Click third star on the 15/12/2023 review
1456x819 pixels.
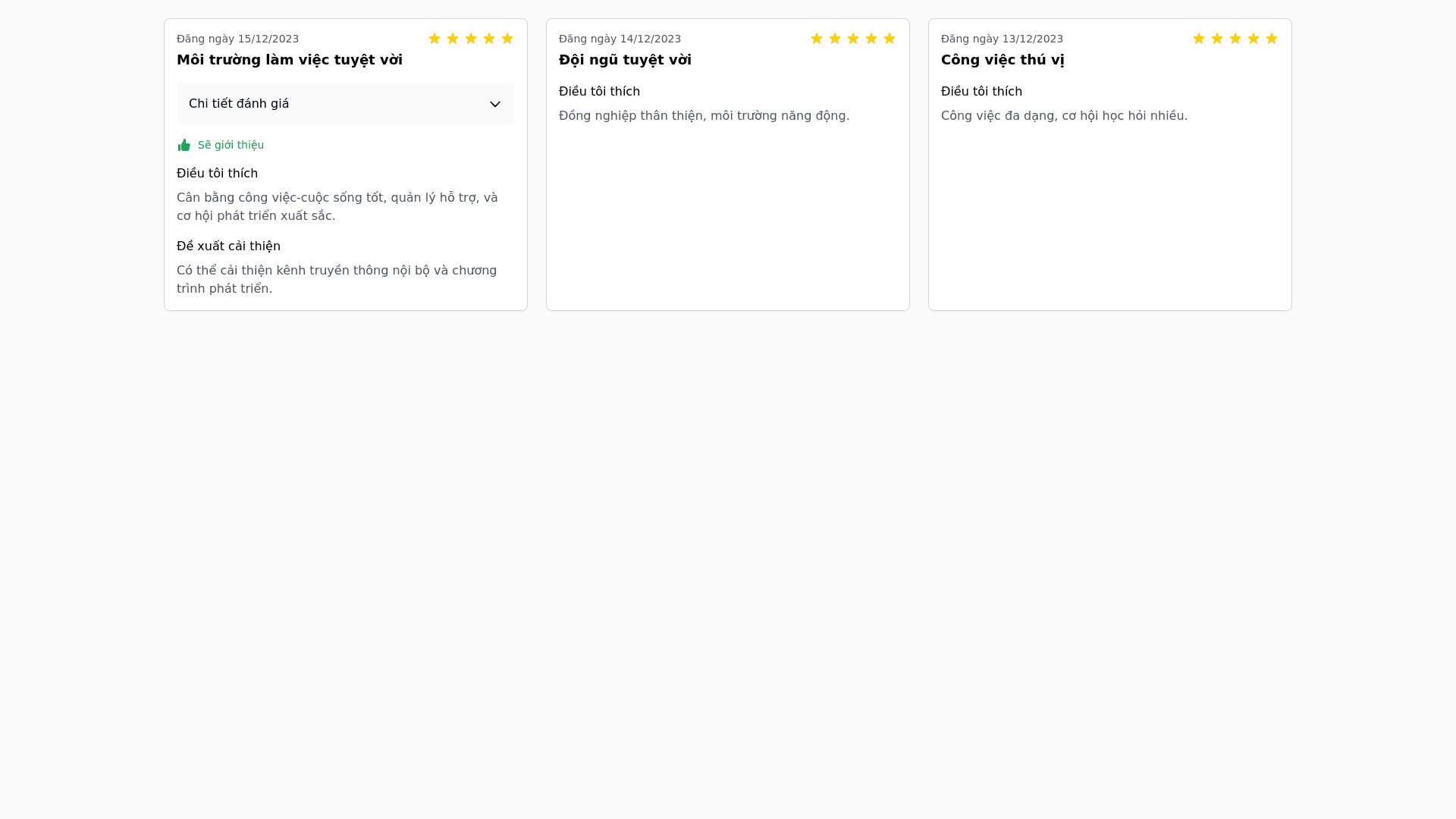[471, 39]
